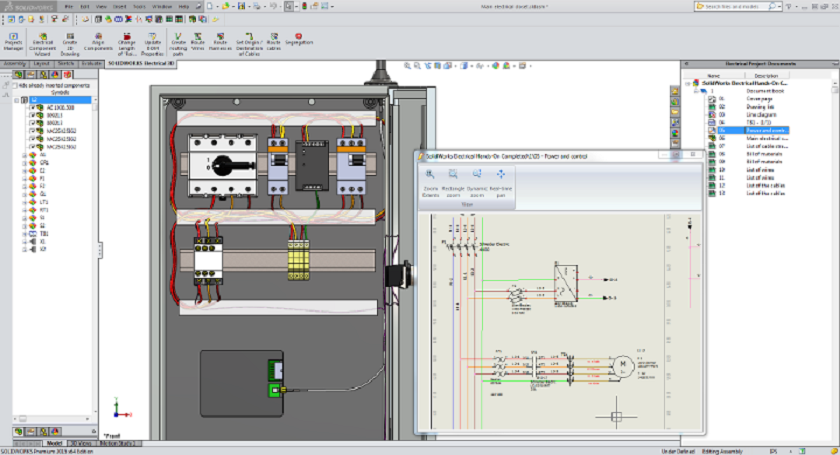
Task: Select the 05 Power and control document
Action: point(748,130)
